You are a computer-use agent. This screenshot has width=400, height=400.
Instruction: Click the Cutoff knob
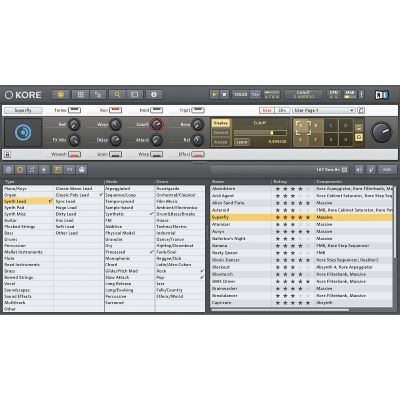coord(157,125)
